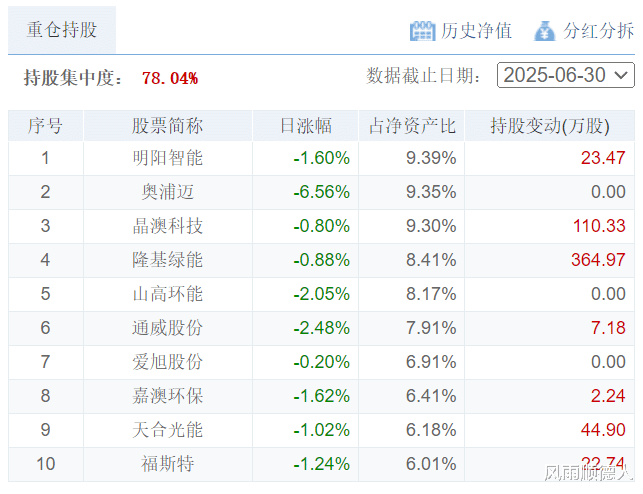Click the 44.90 holding change value

click(x=603, y=430)
